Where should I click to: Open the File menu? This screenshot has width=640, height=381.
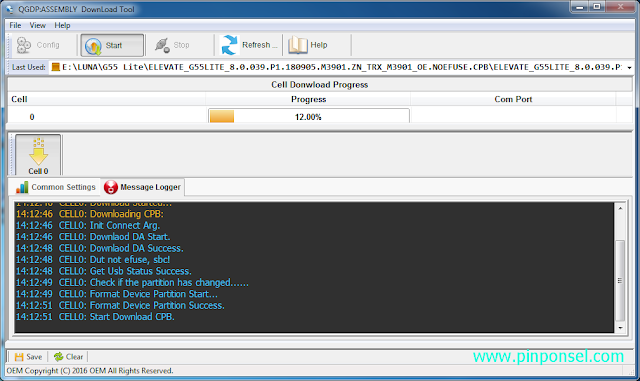[x=15, y=25]
